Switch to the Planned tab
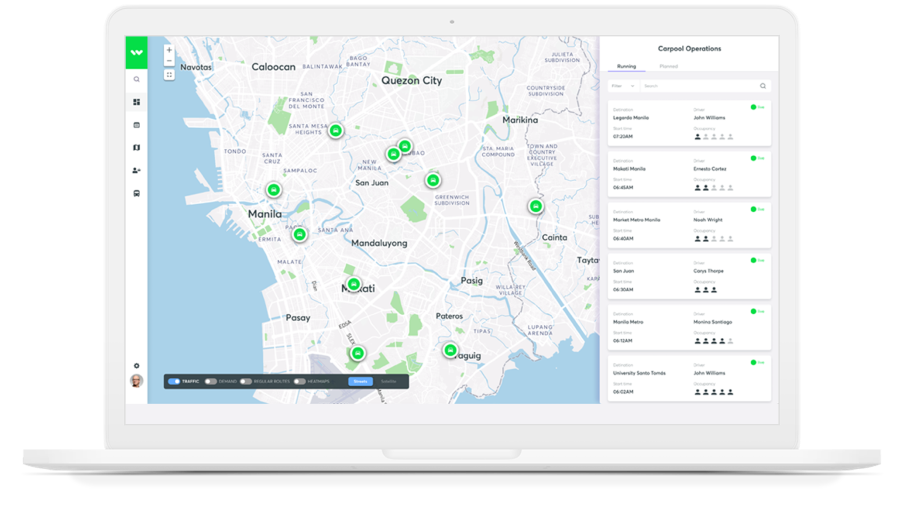 (x=668, y=66)
